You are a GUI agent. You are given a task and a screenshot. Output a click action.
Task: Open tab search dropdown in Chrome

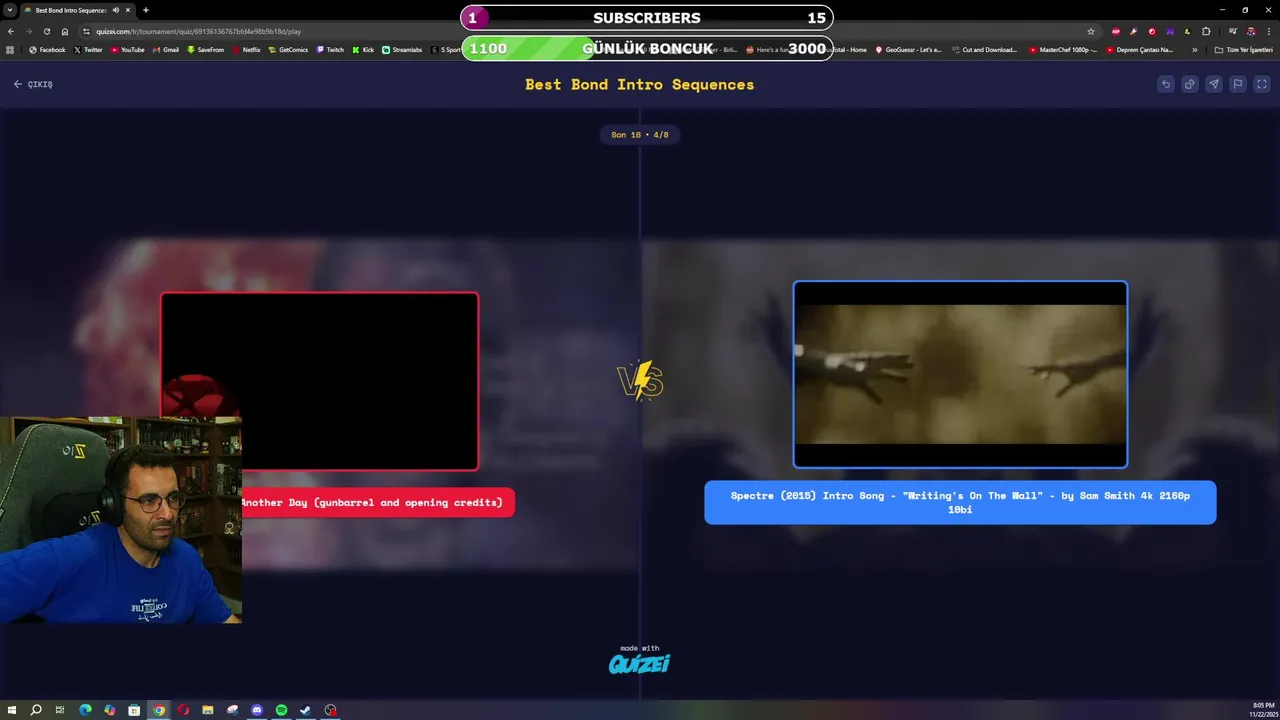click(10, 10)
